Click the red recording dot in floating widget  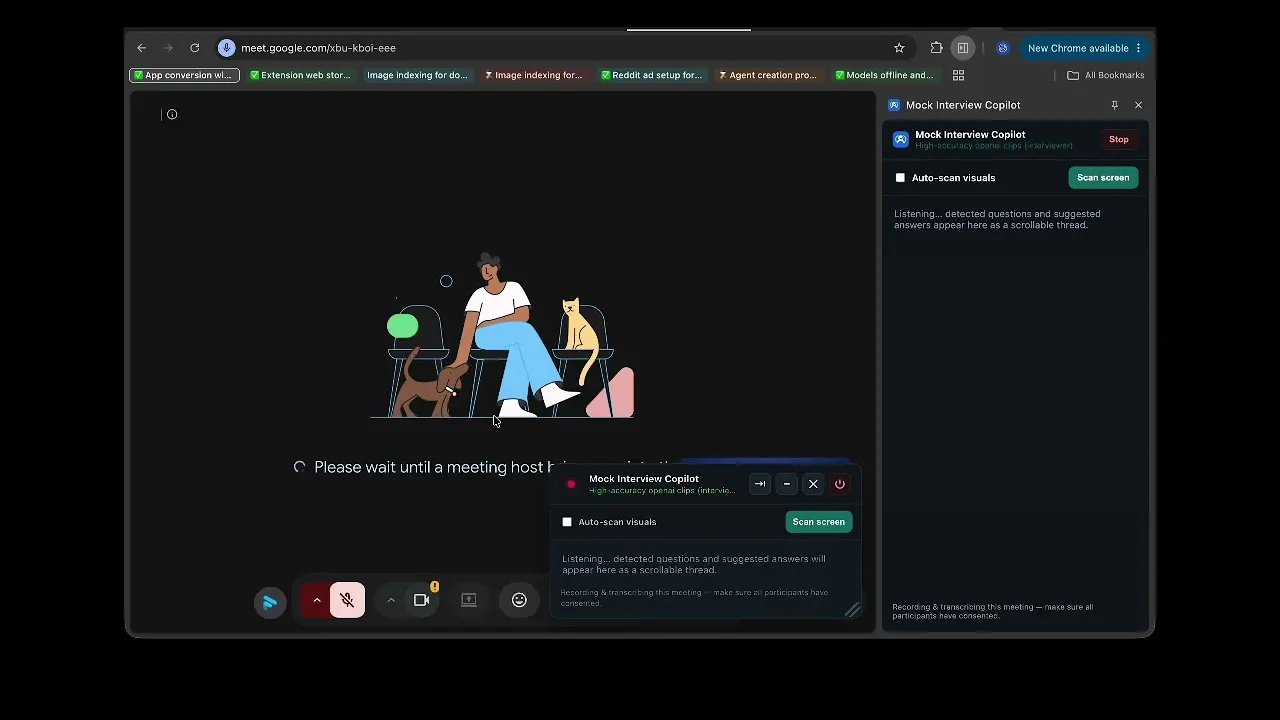coord(571,484)
